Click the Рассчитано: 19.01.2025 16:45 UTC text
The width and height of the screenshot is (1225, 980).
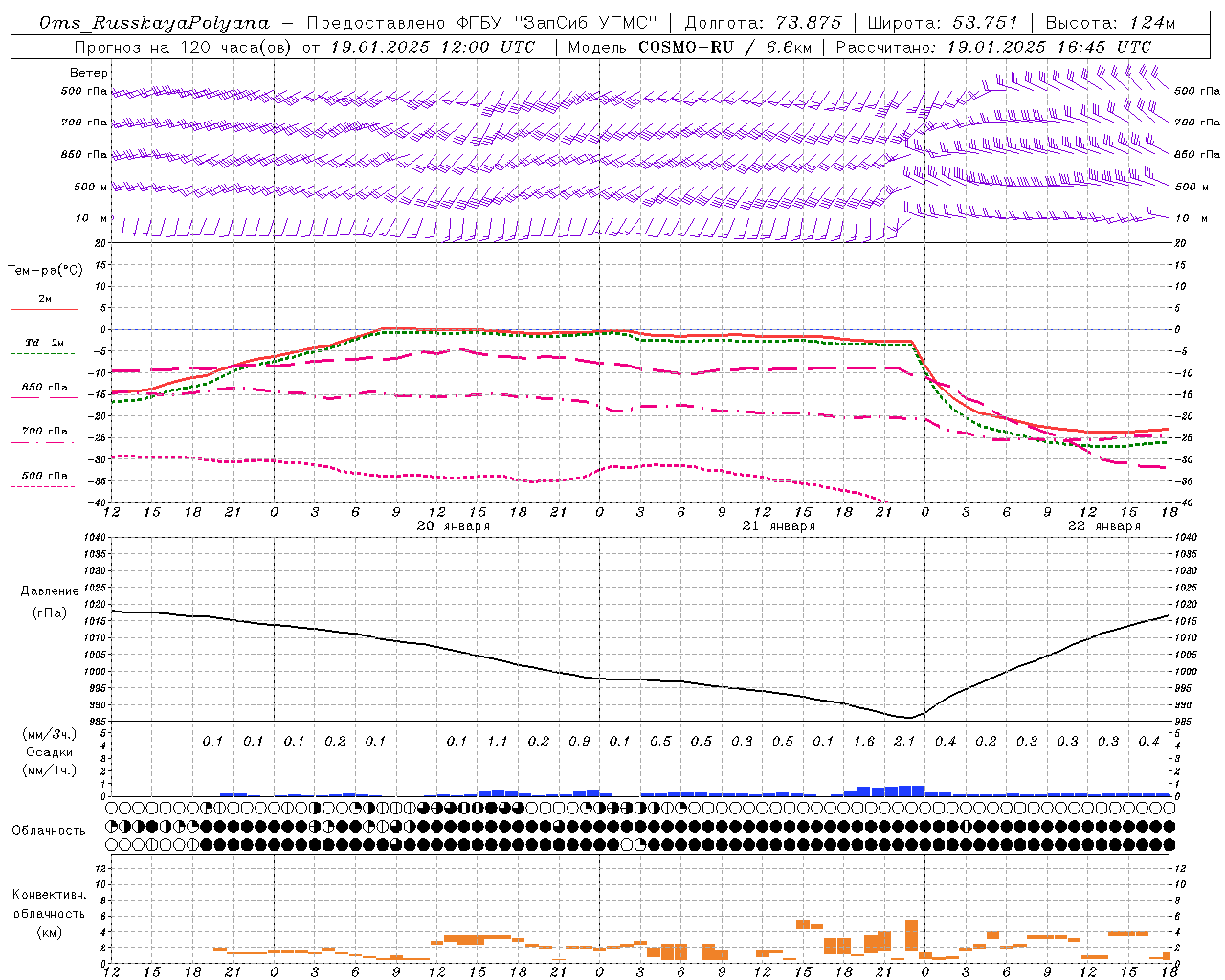[x=993, y=47]
